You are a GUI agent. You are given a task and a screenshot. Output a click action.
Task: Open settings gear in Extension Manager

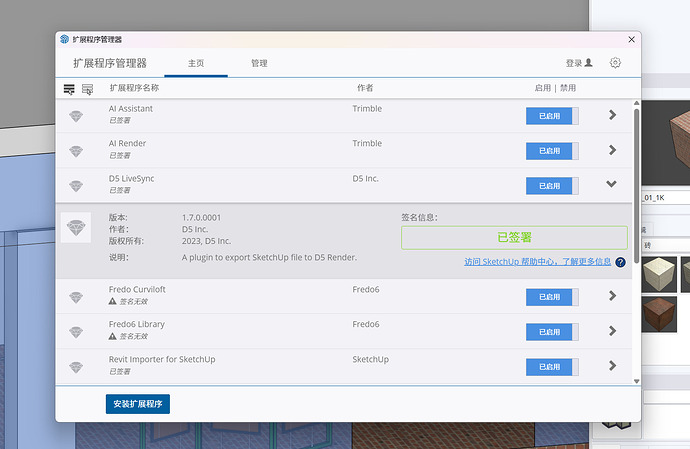tap(615, 63)
